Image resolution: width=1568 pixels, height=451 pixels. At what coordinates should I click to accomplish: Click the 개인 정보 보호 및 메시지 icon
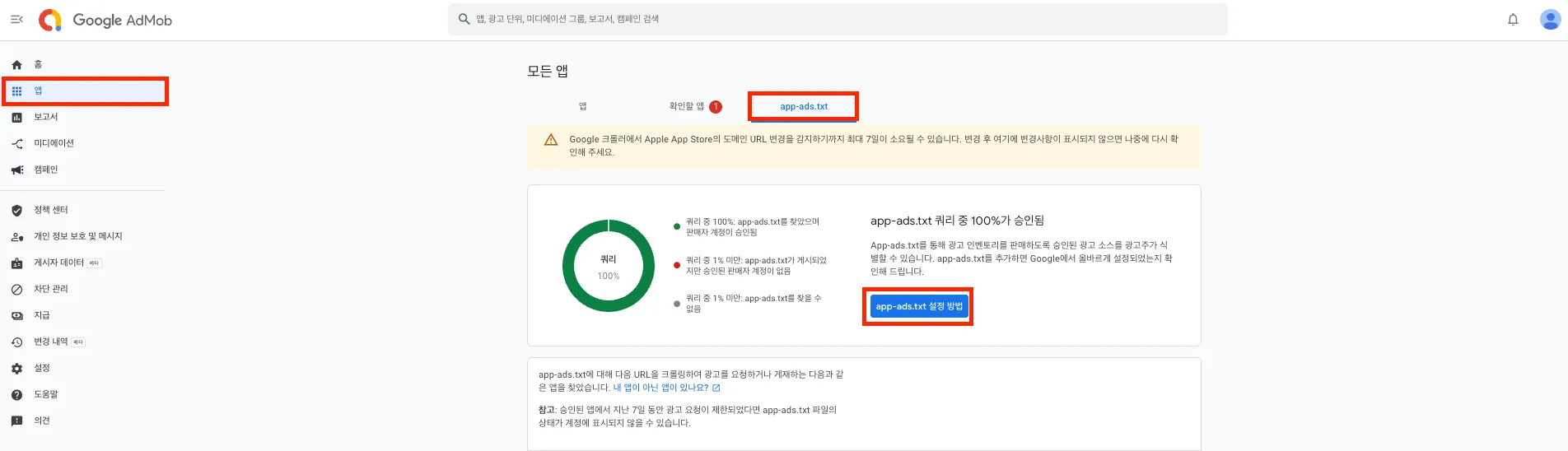click(16, 237)
